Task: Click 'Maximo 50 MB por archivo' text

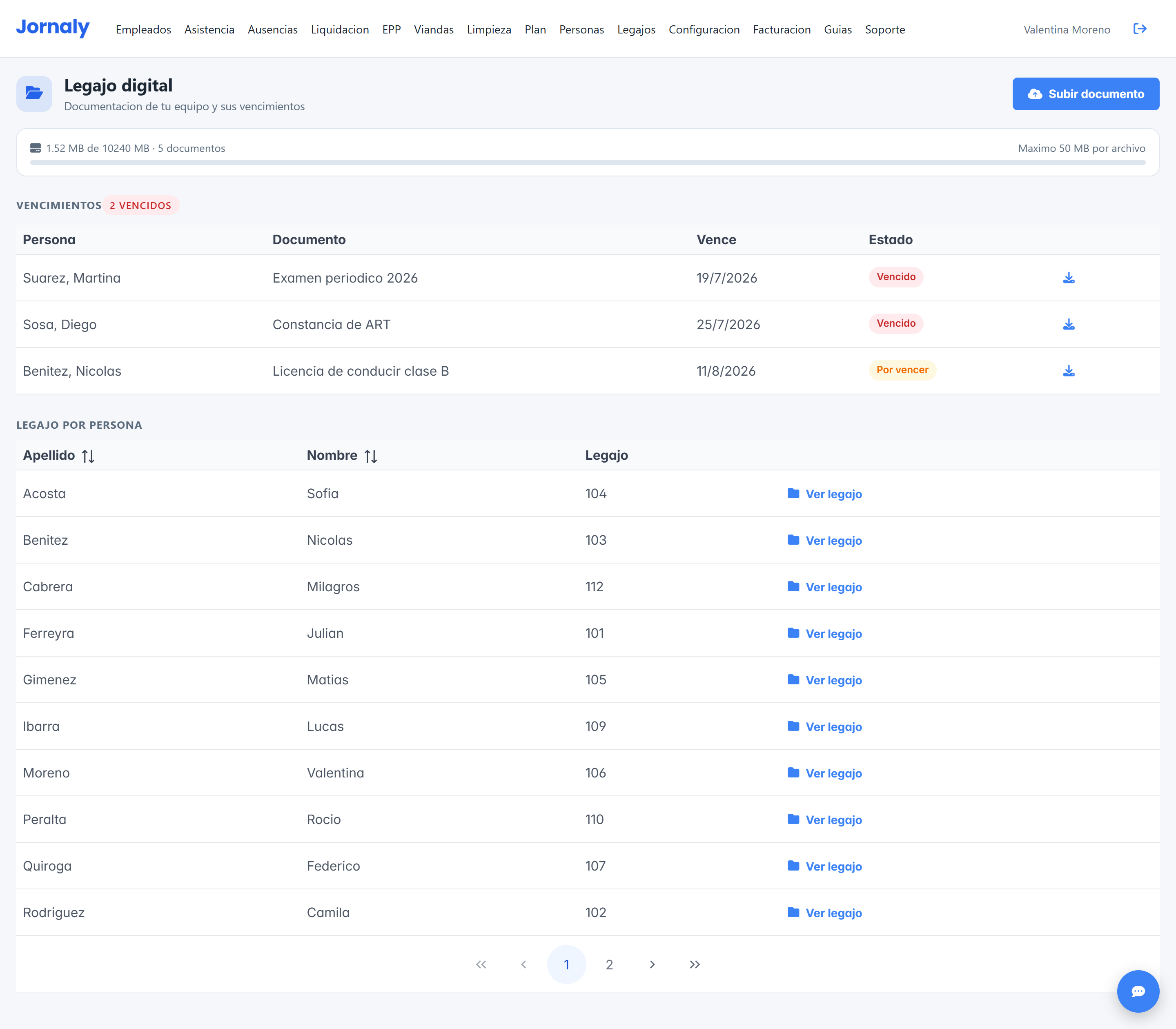Action: tap(1082, 148)
